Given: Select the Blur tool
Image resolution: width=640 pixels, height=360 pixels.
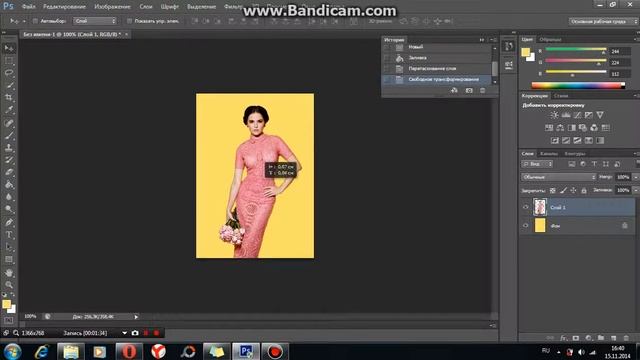Looking at the screenshot, I should coord(9,197).
